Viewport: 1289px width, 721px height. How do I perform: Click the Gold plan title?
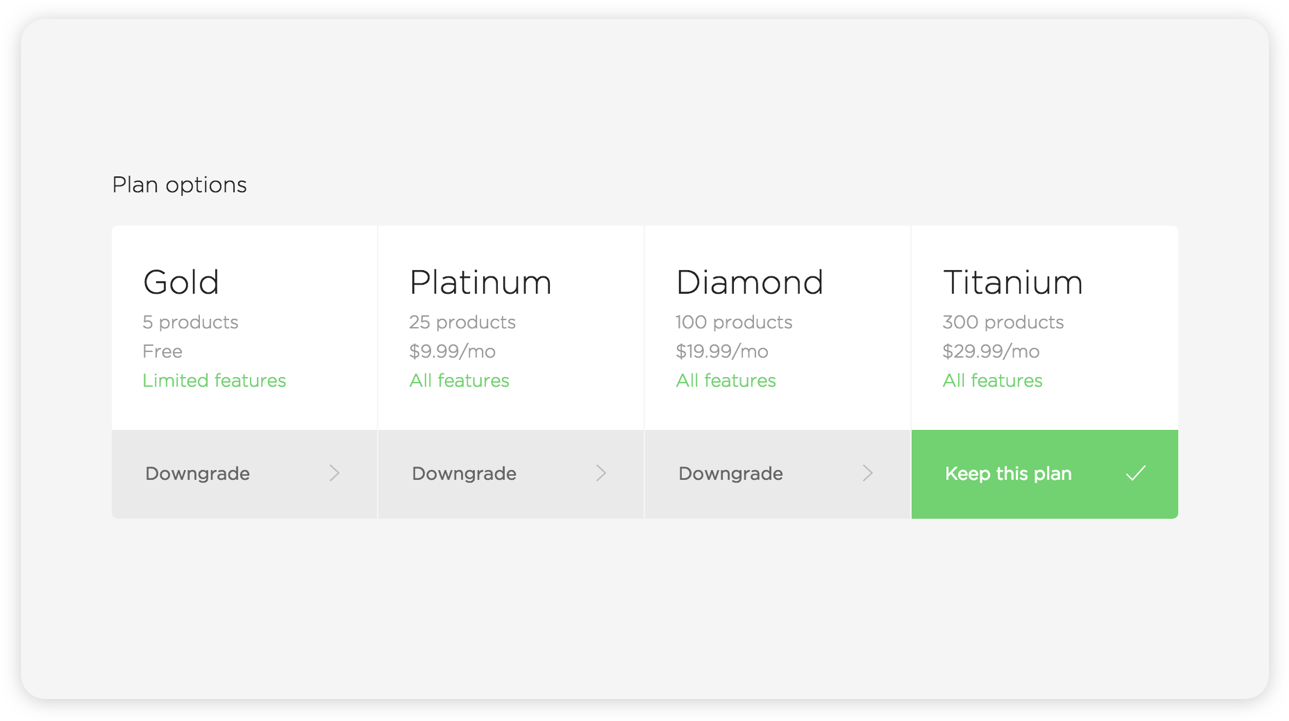coord(181,282)
